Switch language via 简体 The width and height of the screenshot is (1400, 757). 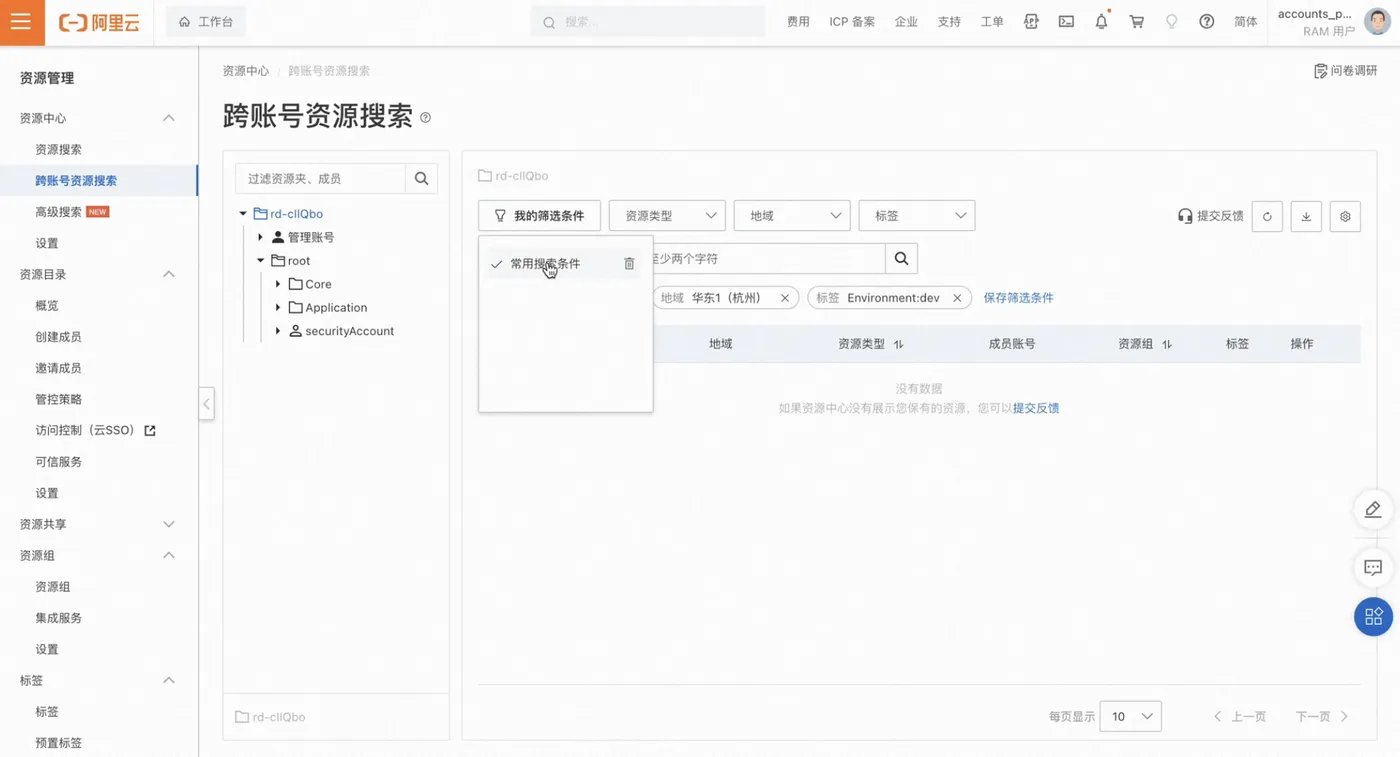click(1246, 21)
